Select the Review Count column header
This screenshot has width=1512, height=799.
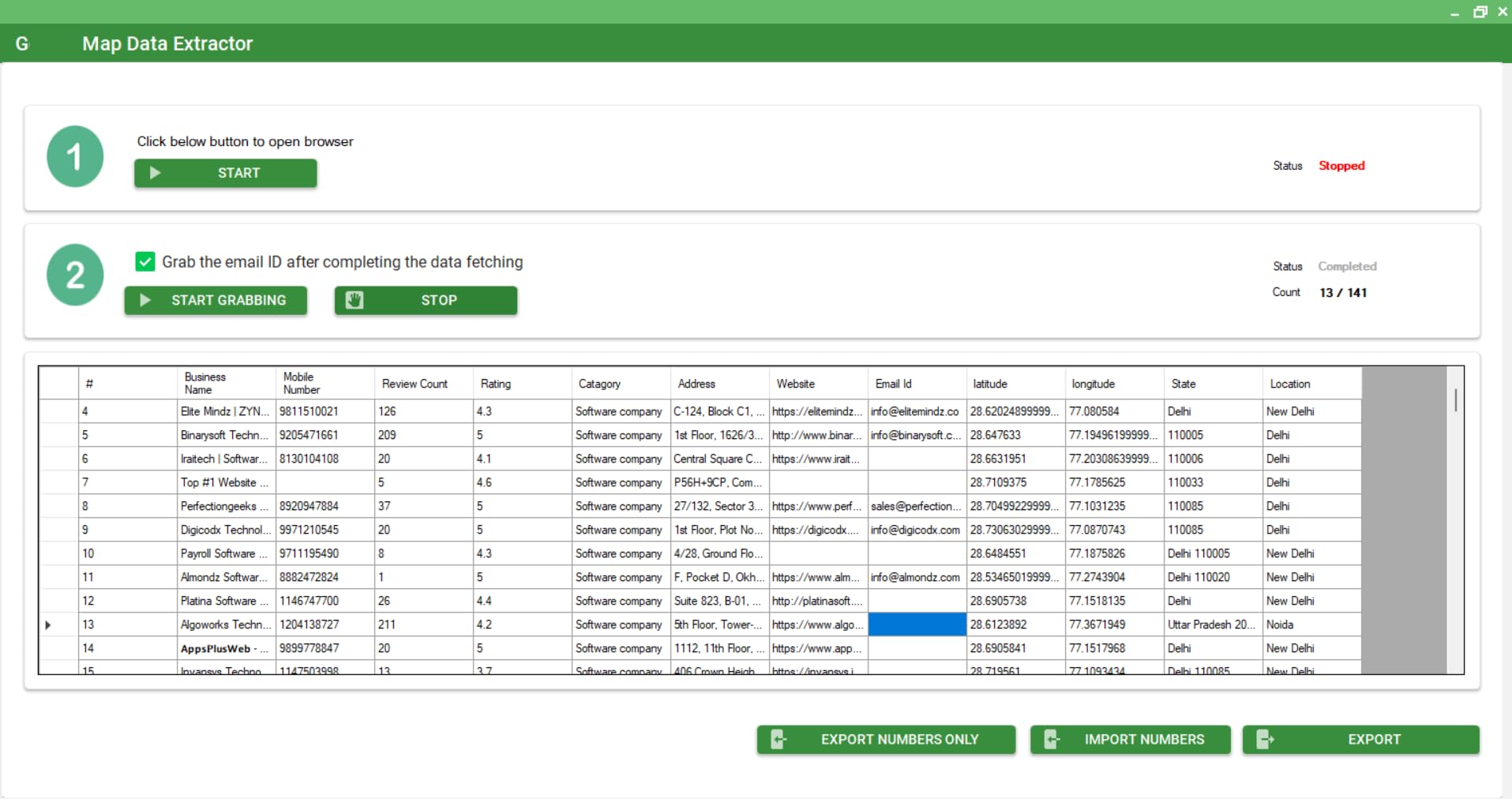pos(424,383)
